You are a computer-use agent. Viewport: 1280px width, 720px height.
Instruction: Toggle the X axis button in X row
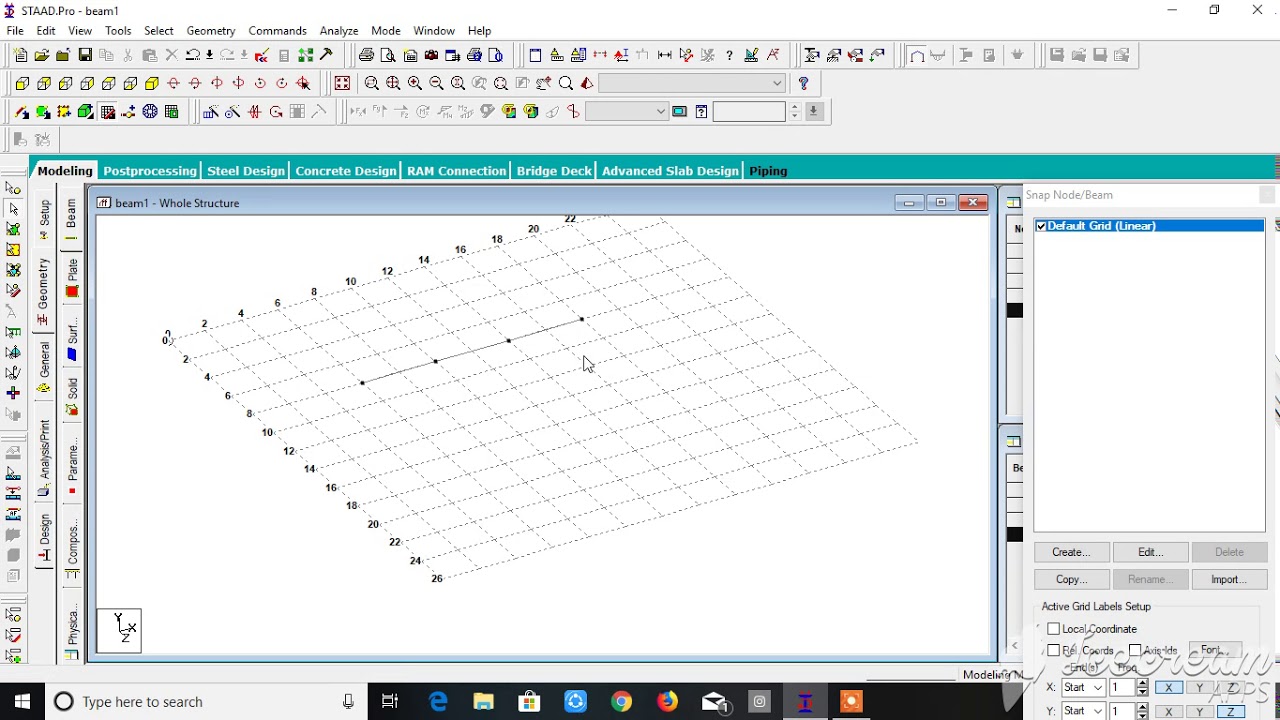1168,688
